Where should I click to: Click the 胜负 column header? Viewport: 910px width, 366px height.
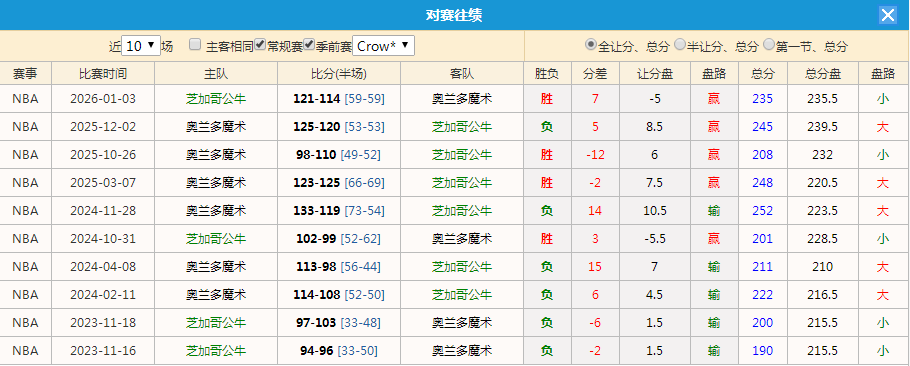coord(547,74)
